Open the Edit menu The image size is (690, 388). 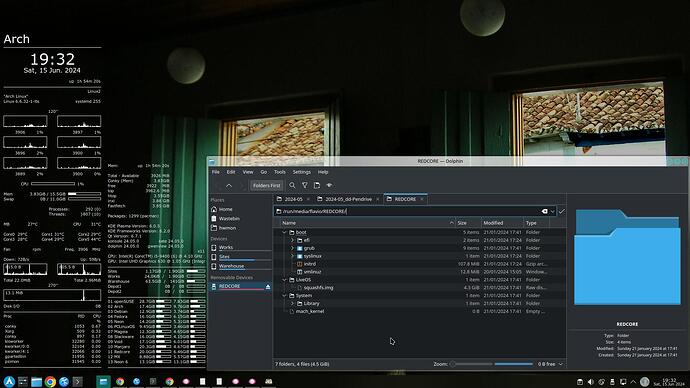pyautogui.click(x=231, y=172)
